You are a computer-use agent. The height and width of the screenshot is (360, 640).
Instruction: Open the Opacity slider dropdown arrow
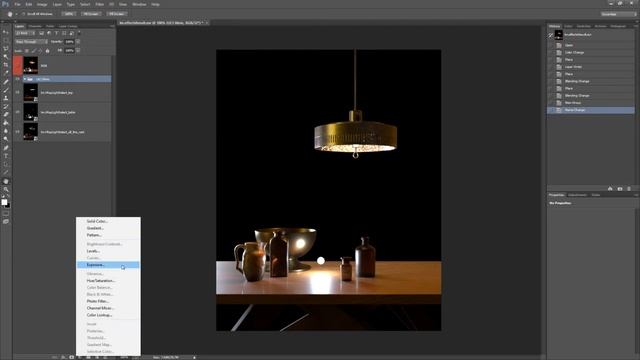[x=78, y=42]
